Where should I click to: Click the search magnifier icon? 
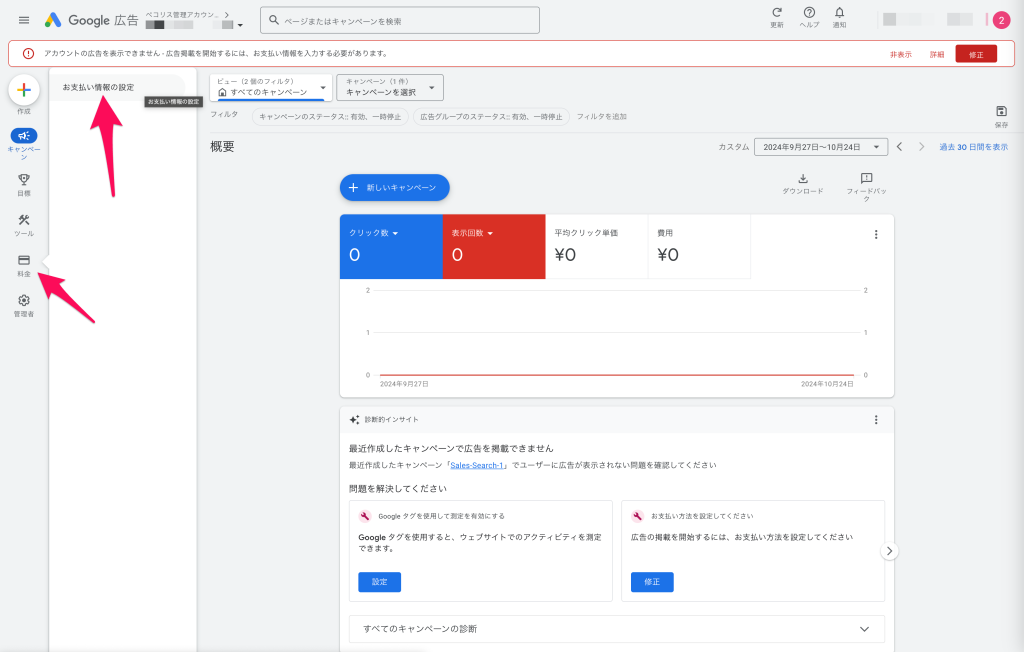(x=274, y=20)
